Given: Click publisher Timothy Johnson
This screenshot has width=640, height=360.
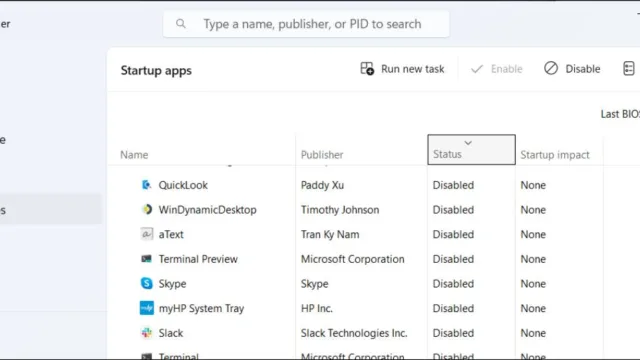Looking at the screenshot, I should 340,210.
